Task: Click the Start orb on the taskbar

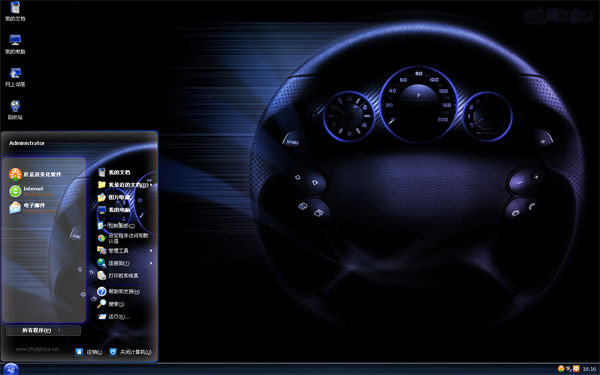Action: [x=10, y=369]
